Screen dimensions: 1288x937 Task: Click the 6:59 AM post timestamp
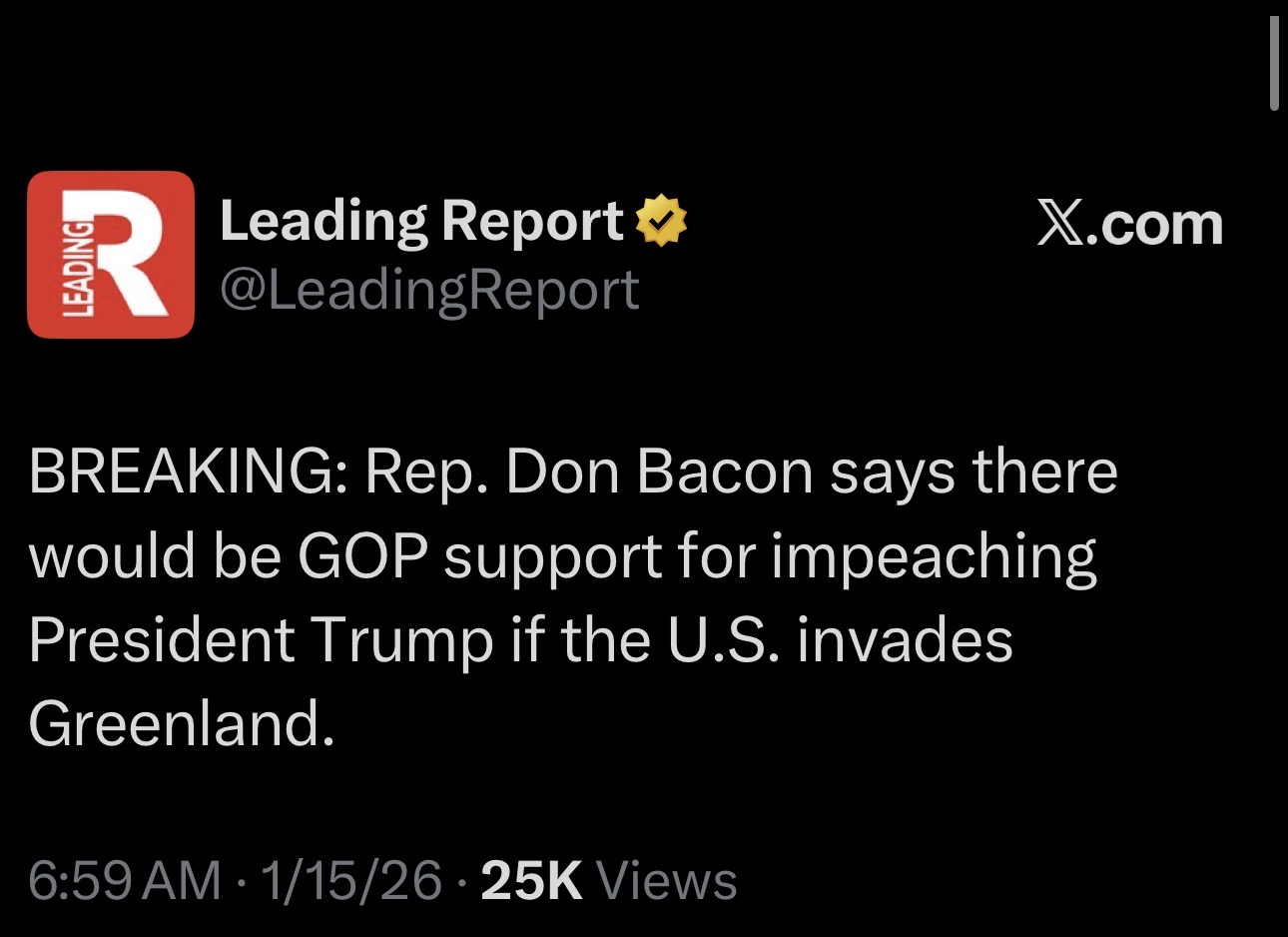(x=124, y=880)
